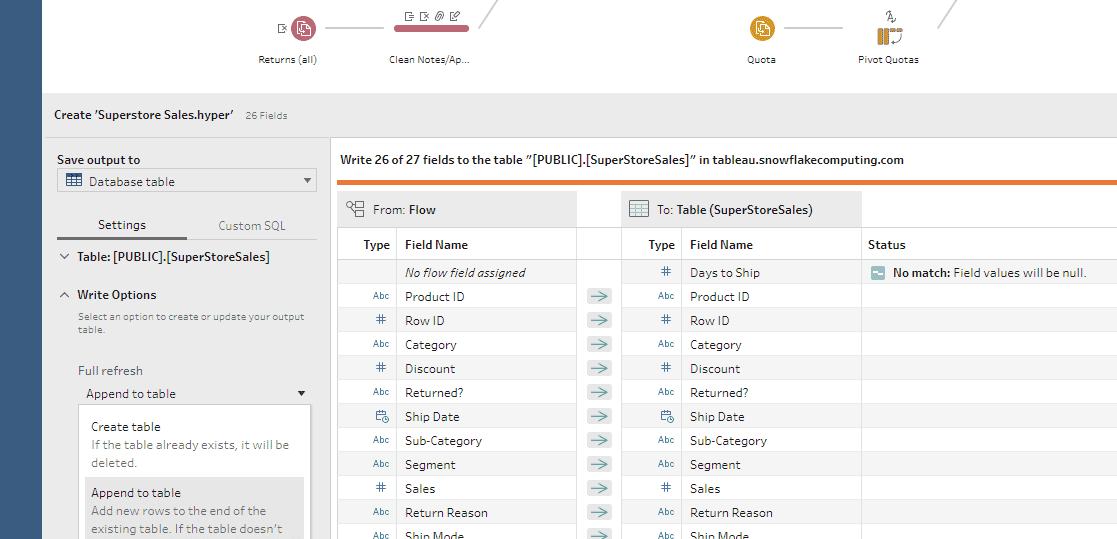The width and height of the screenshot is (1117, 539).
Task: Select the Pivot Quotas step icon
Action: (889, 36)
